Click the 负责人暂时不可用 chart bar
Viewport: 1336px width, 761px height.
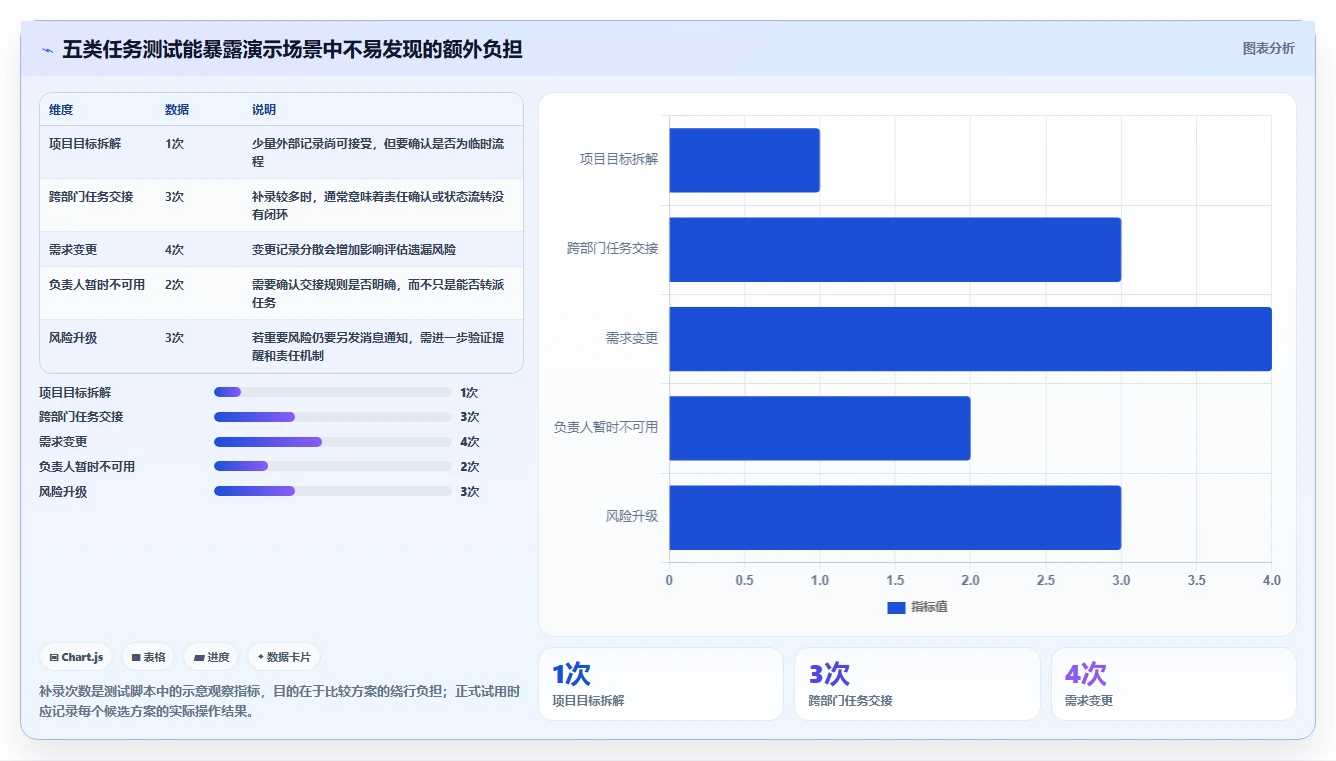pos(819,428)
